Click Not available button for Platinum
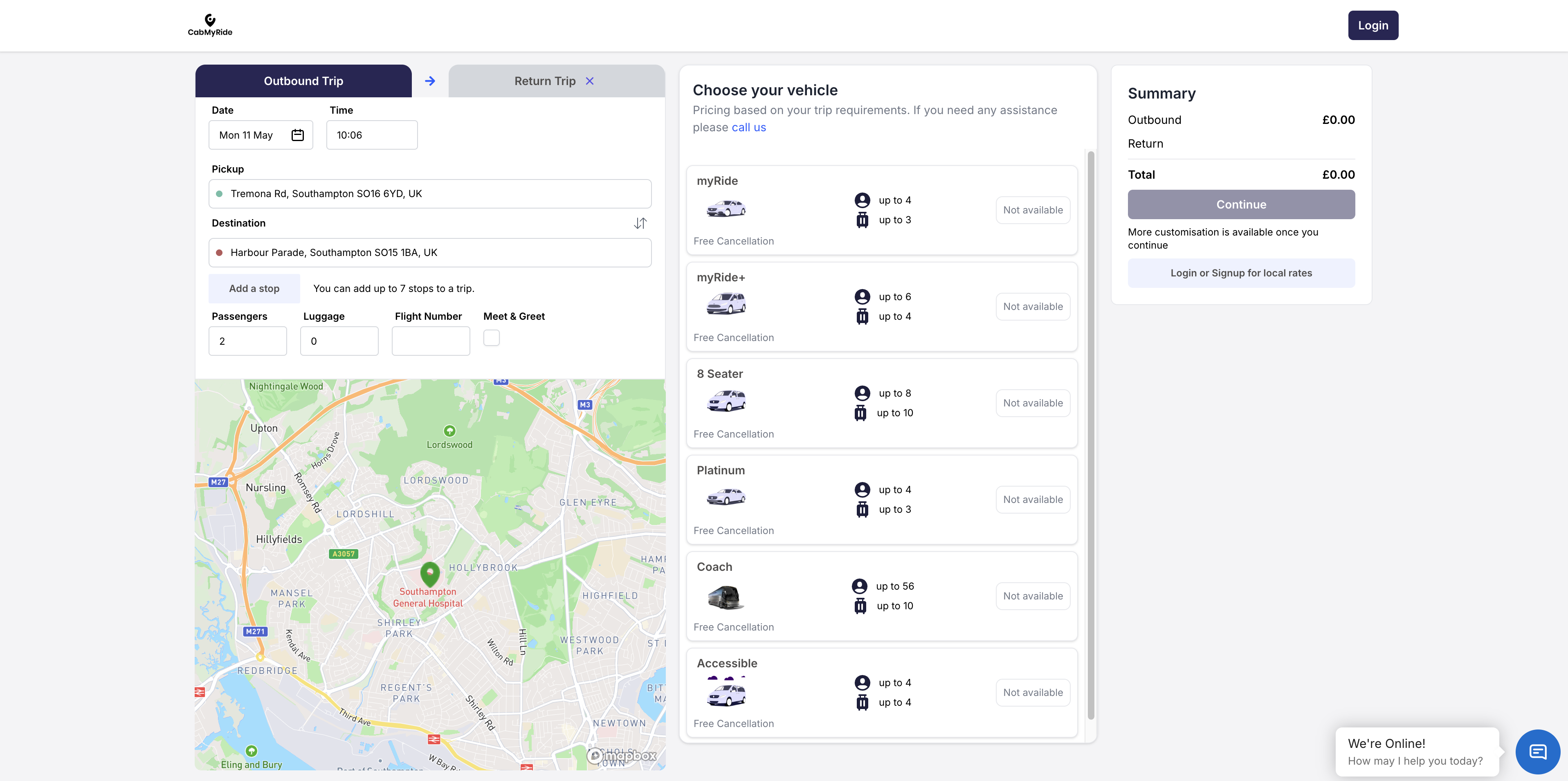This screenshot has height=781, width=1568. click(1033, 500)
